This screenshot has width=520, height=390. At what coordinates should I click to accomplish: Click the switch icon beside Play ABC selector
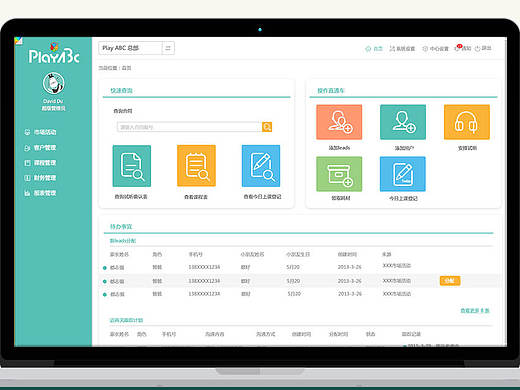168,48
